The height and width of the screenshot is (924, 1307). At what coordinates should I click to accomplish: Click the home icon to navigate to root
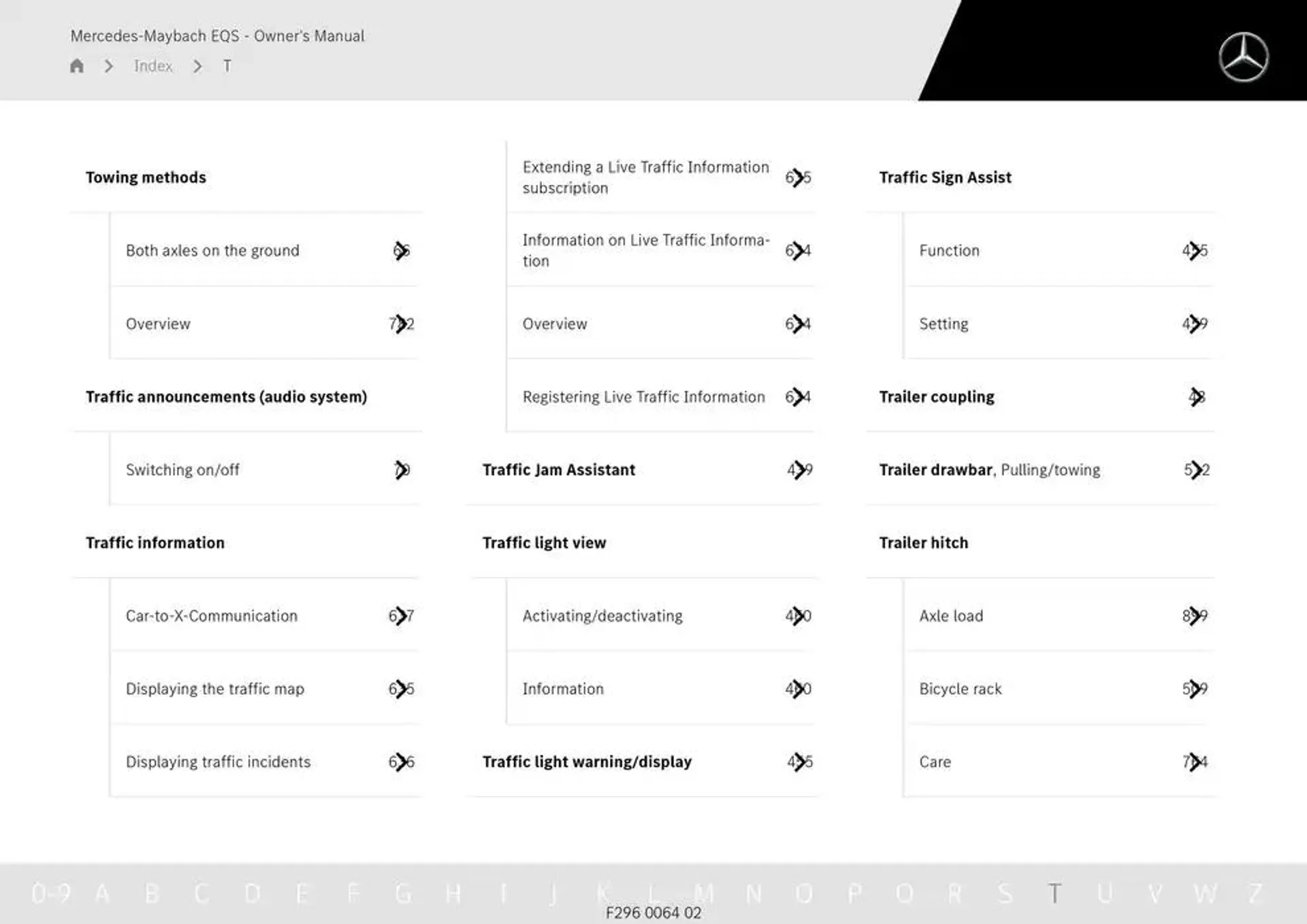(x=78, y=65)
